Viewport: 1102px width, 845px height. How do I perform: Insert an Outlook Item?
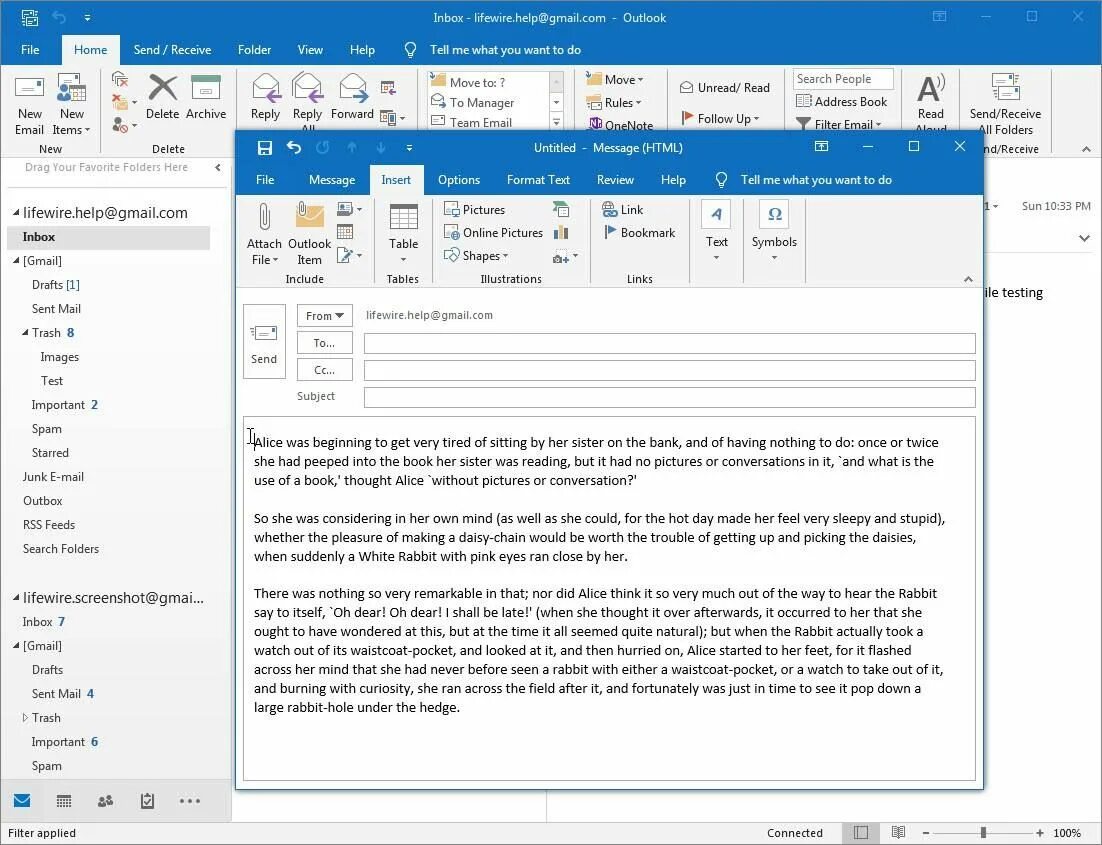tap(309, 233)
